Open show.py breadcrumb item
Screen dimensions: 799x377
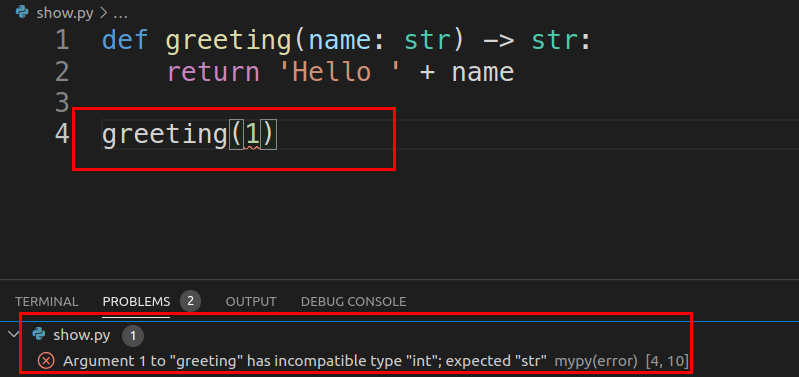pos(65,13)
